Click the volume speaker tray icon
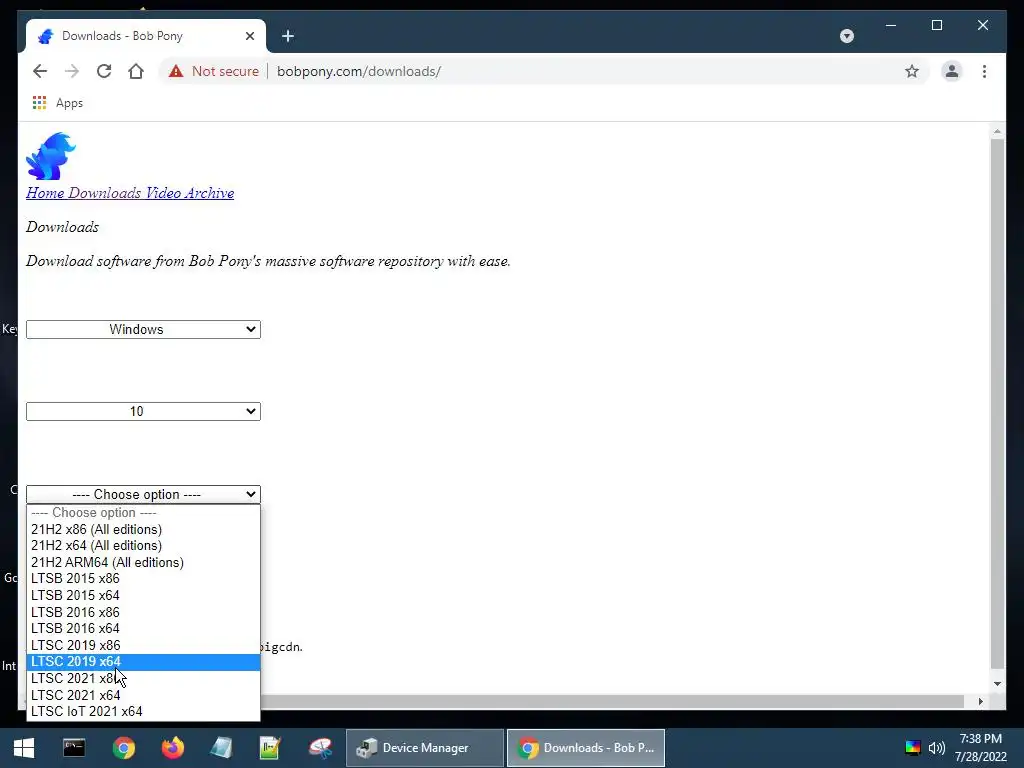1024x768 pixels. click(936, 748)
